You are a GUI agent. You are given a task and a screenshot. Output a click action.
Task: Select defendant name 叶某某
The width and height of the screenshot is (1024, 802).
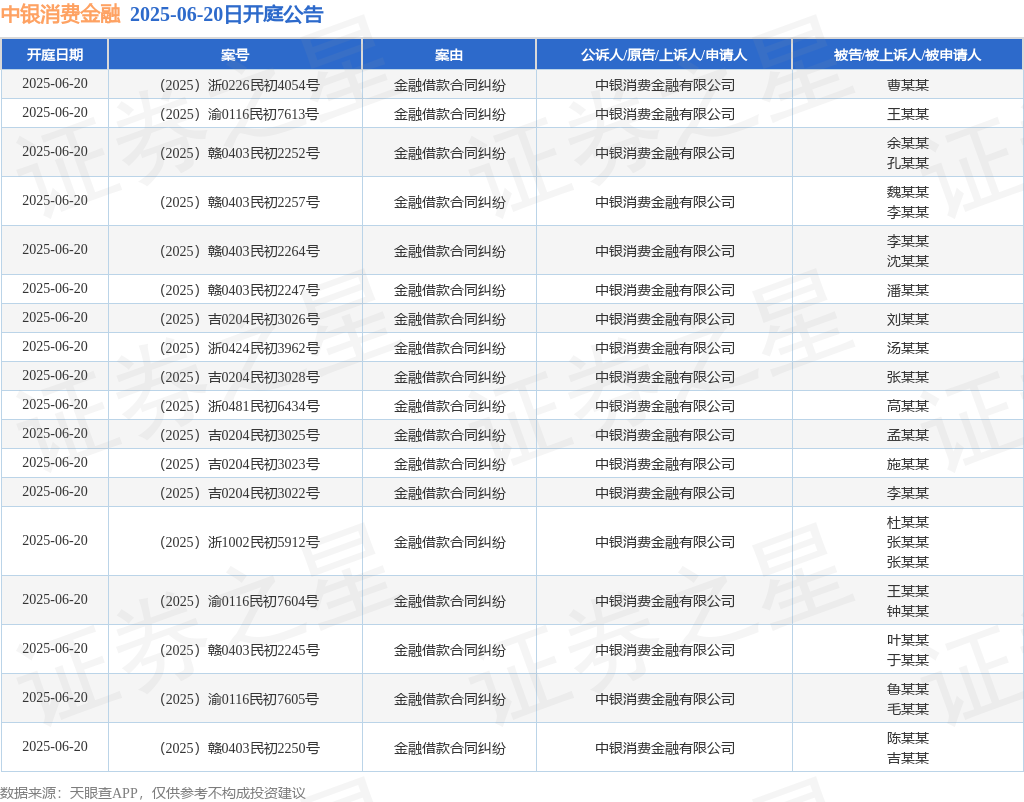pyautogui.click(x=908, y=640)
